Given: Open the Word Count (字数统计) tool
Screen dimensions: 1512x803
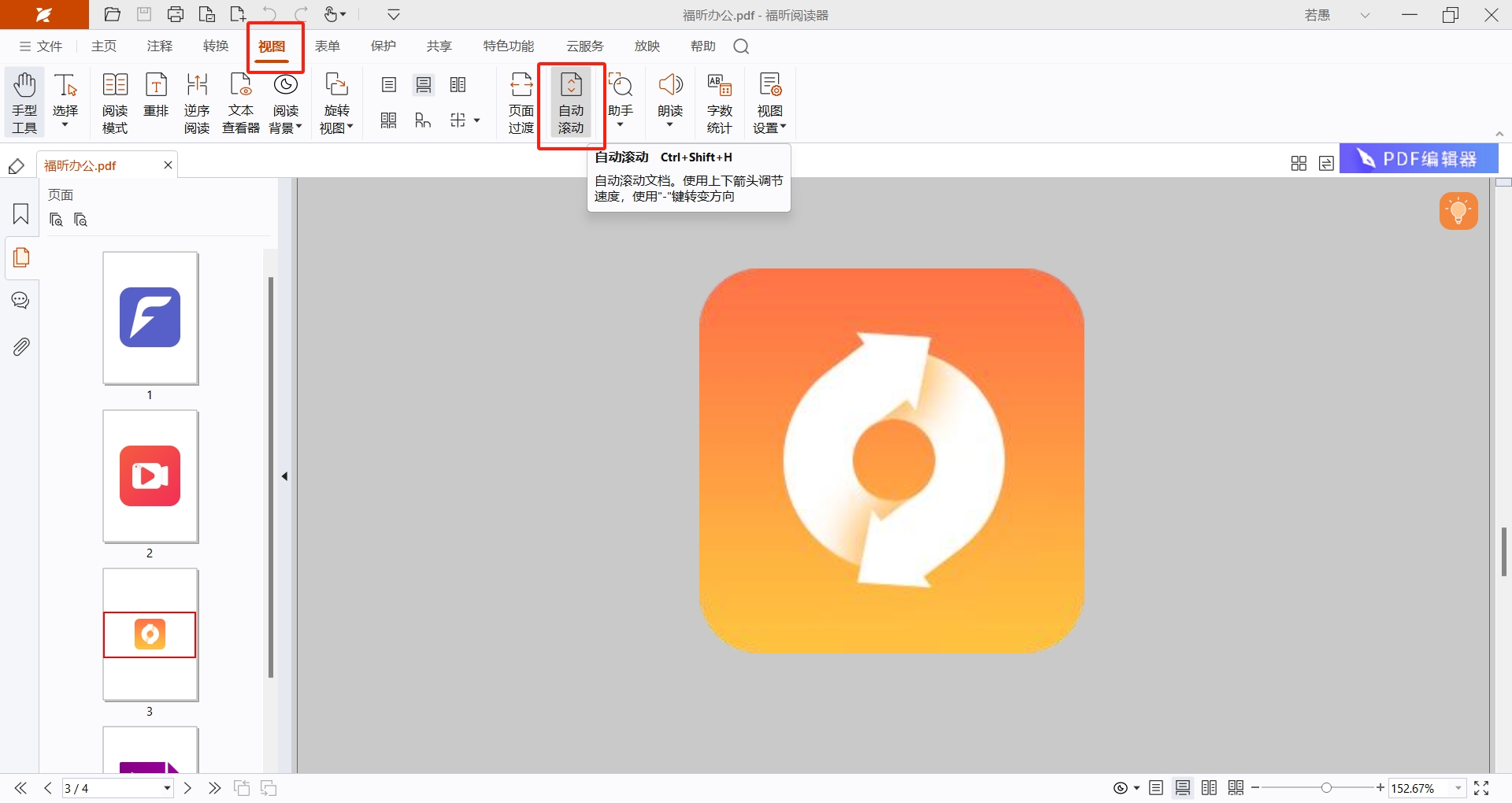Looking at the screenshot, I should (720, 102).
